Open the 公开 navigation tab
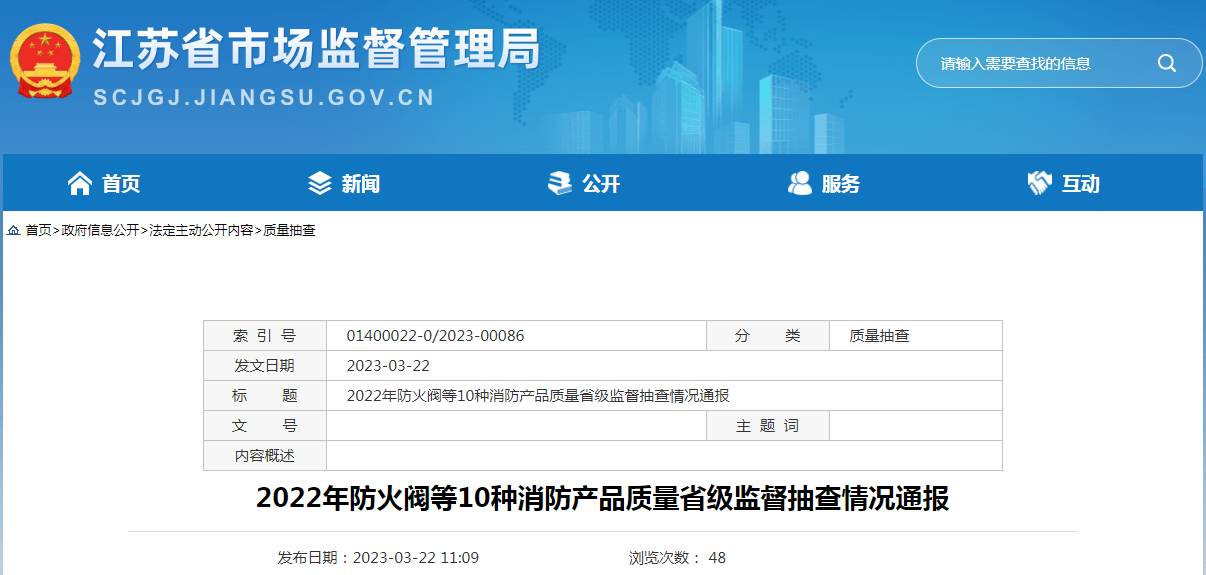The height and width of the screenshot is (575, 1206). point(584,183)
